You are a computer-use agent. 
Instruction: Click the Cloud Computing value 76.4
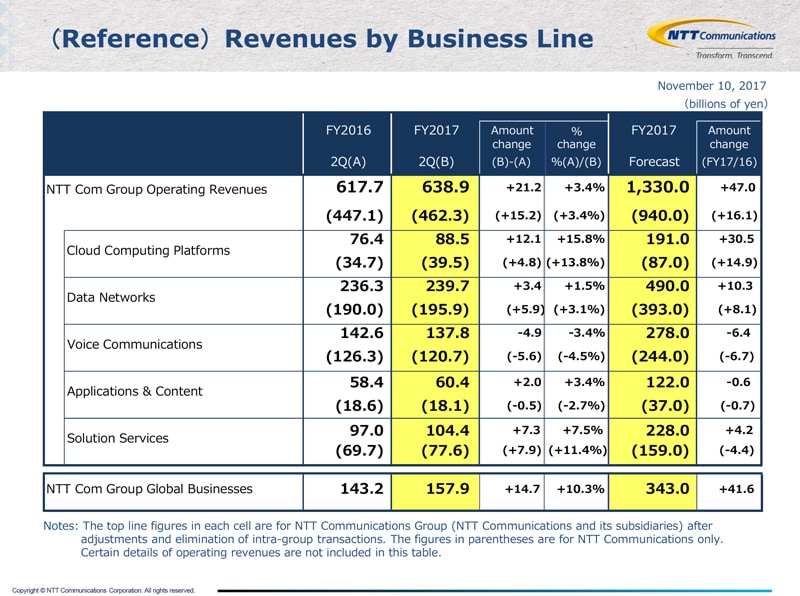[366, 239]
